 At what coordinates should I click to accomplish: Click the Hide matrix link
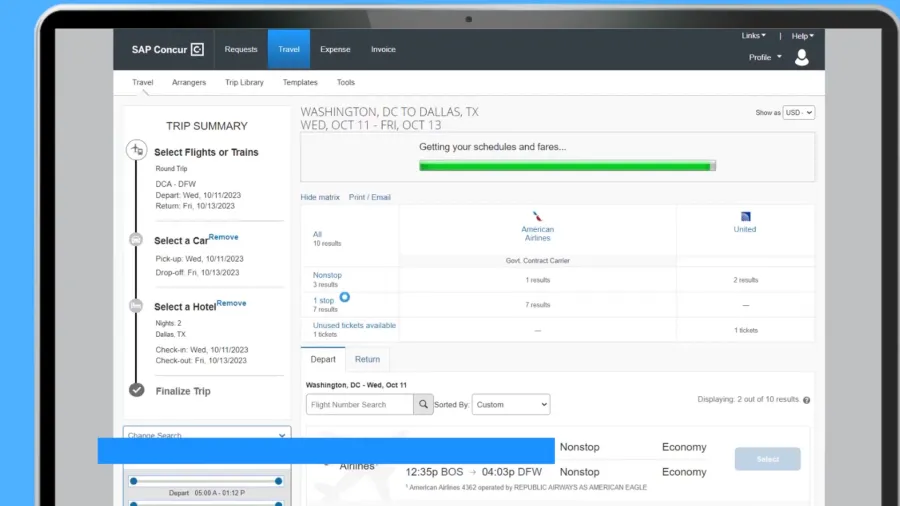click(x=320, y=197)
